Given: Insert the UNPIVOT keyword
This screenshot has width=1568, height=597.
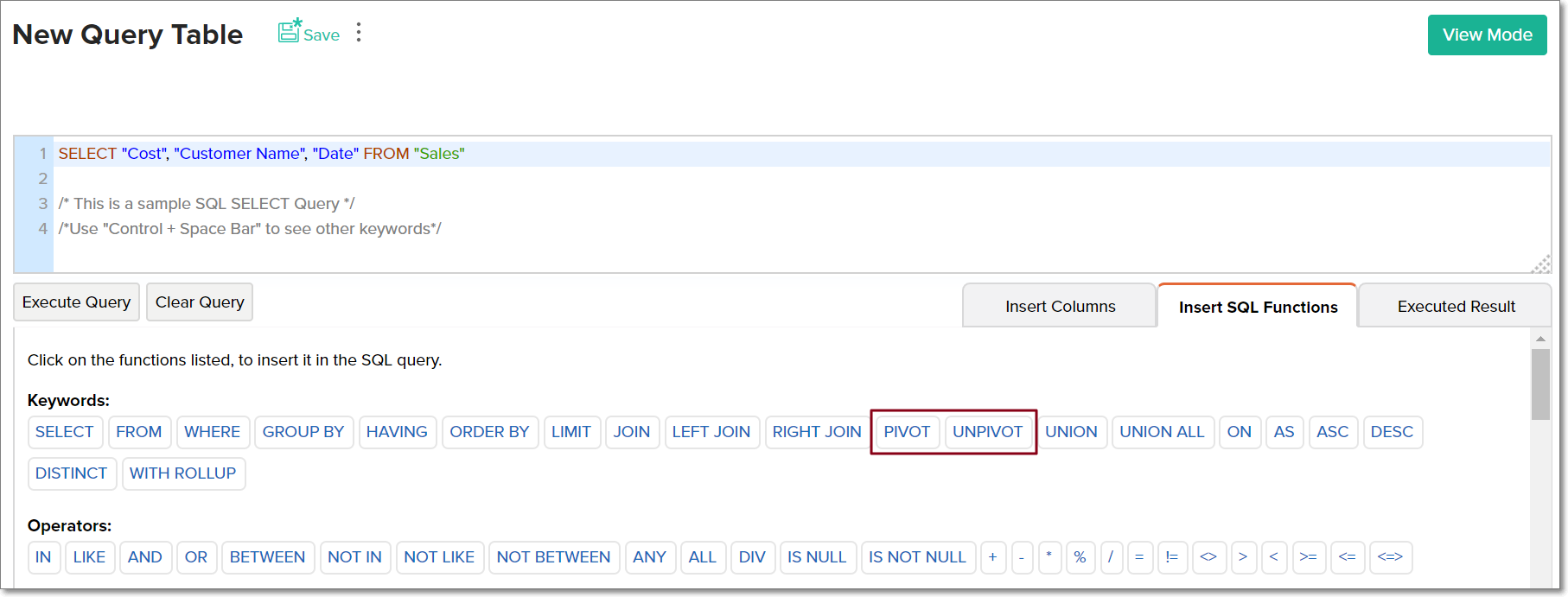Looking at the screenshot, I should [x=988, y=432].
